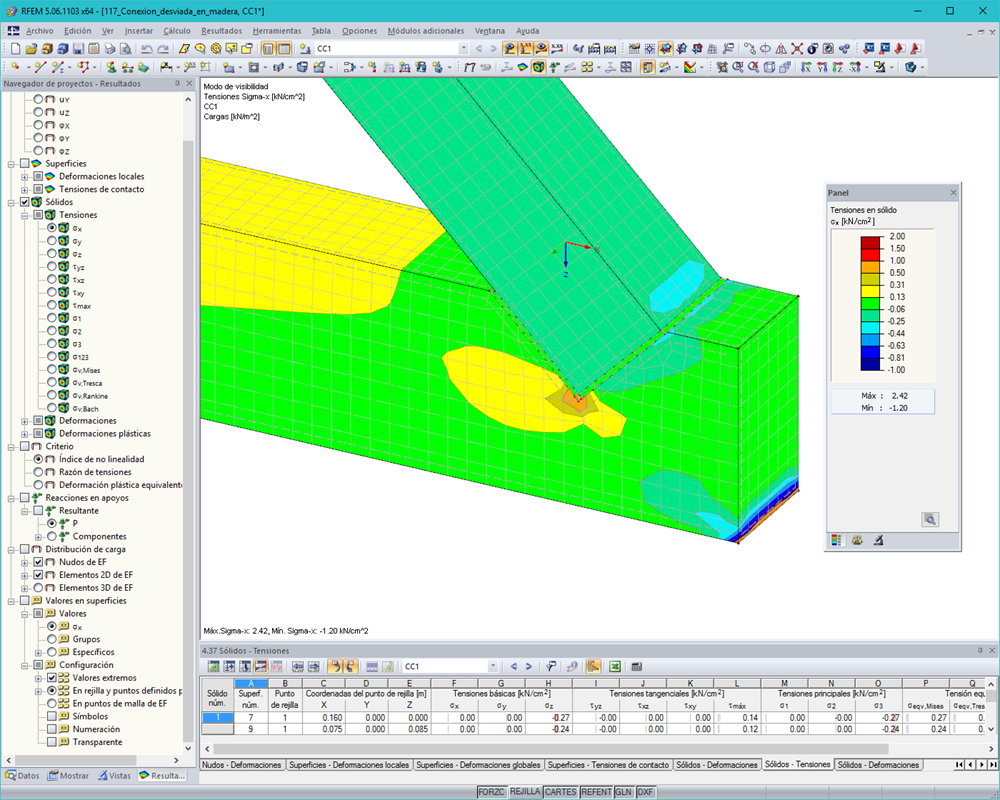Uncheck Elementos 2D de EF checkbox
Viewport: 1000px width, 800px height.
click(x=38, y=575)
